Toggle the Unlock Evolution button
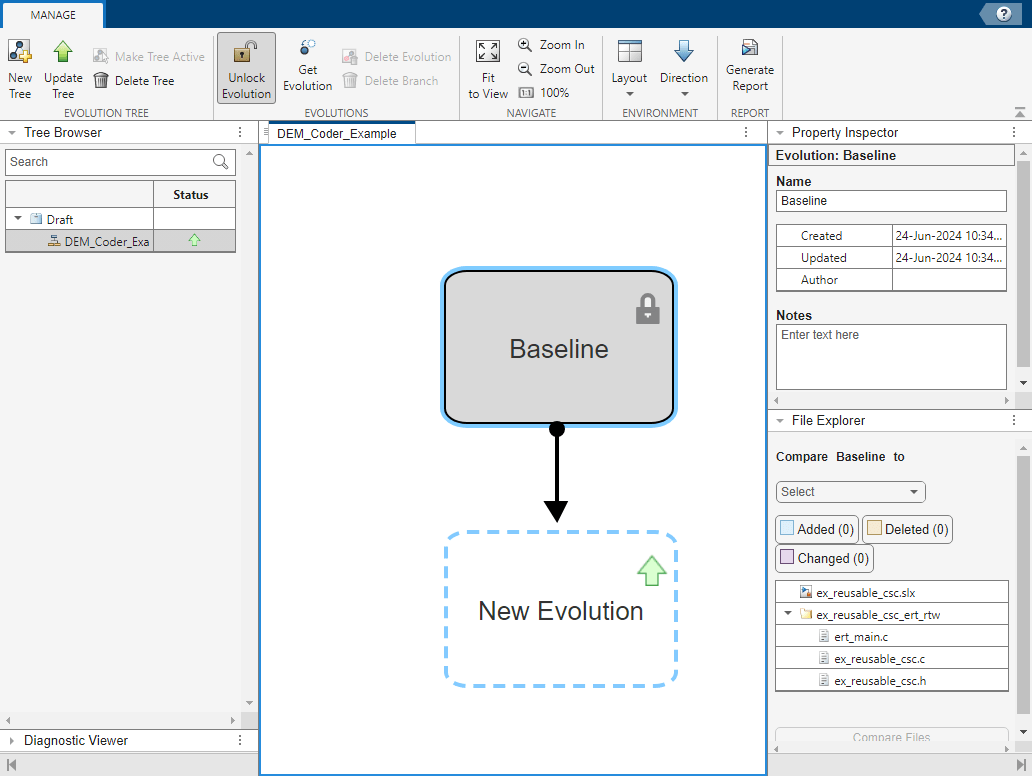This screenshot has width=1032, height=776. tap(246, 69)
